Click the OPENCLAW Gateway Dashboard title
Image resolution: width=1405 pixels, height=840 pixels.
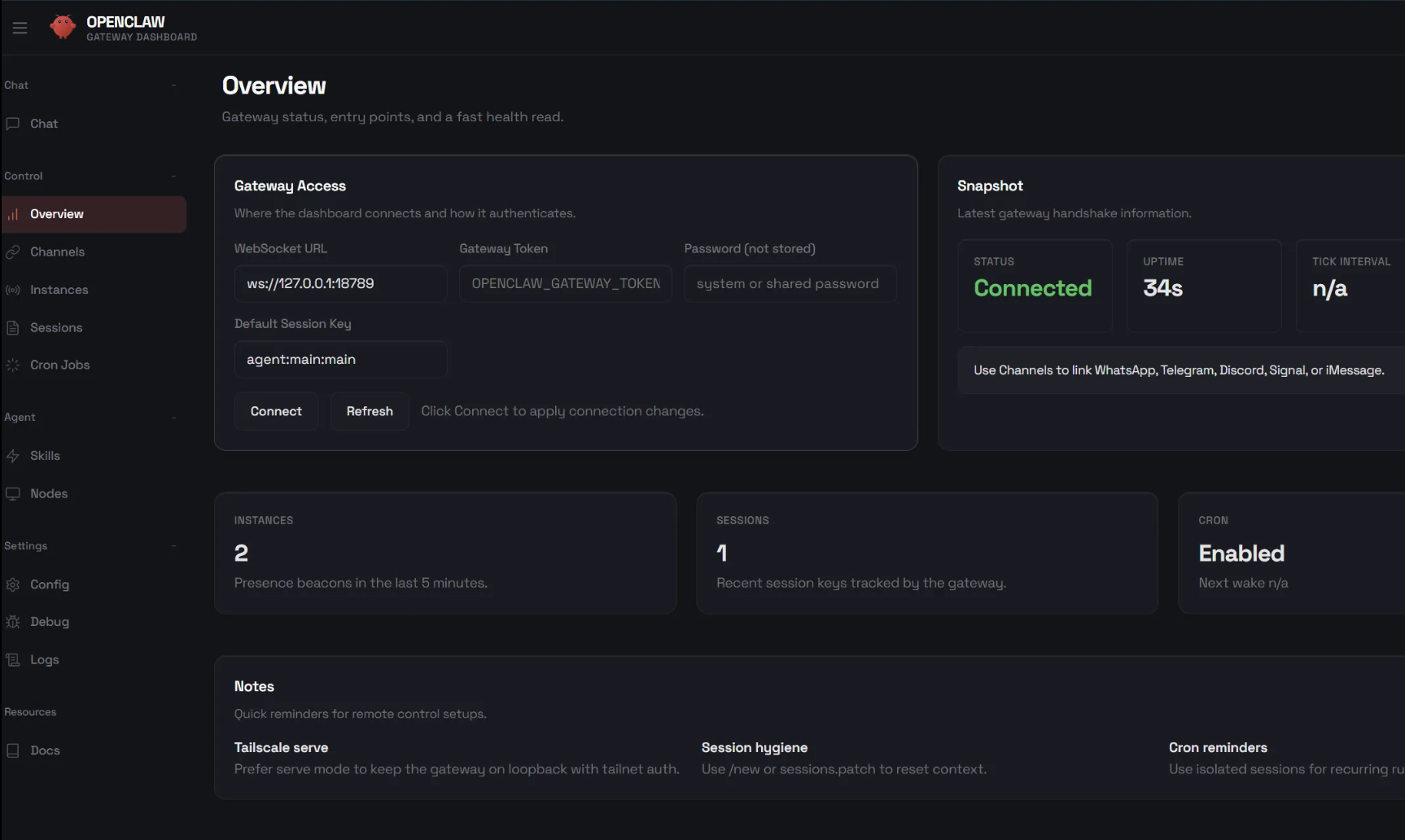pos(142,28)
